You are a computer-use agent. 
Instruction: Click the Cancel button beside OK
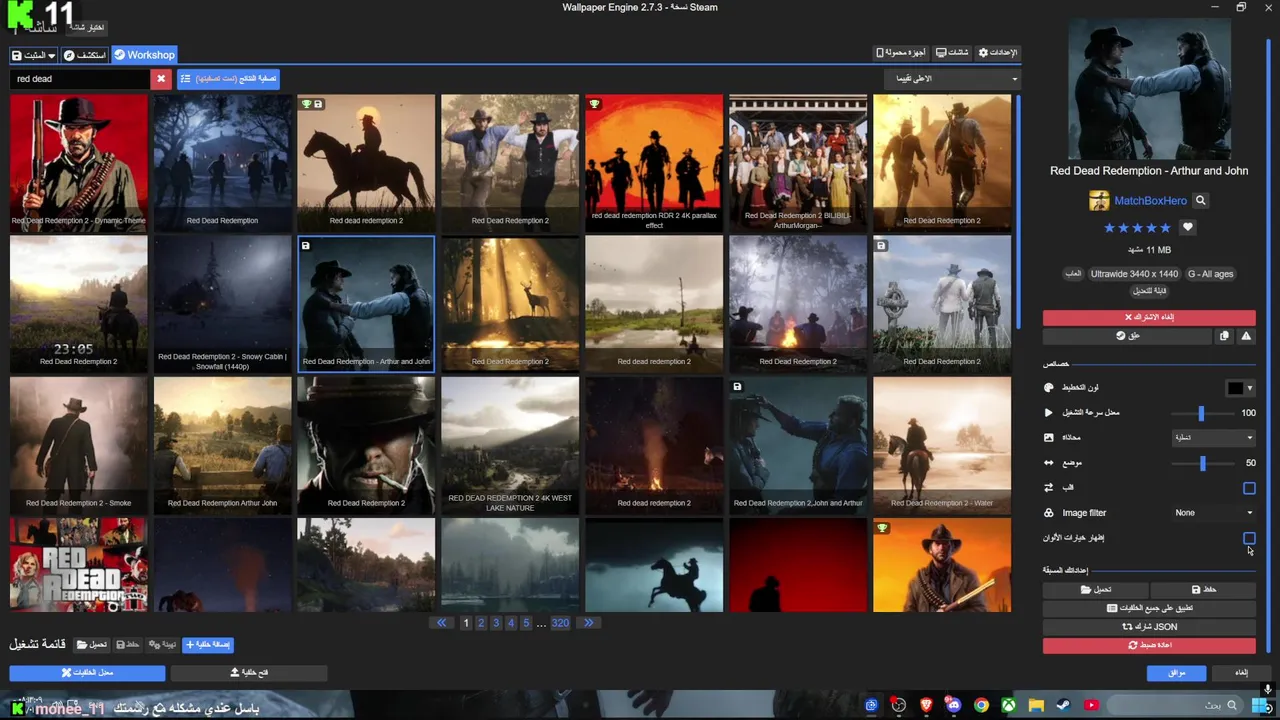(x=1241, y=673)
